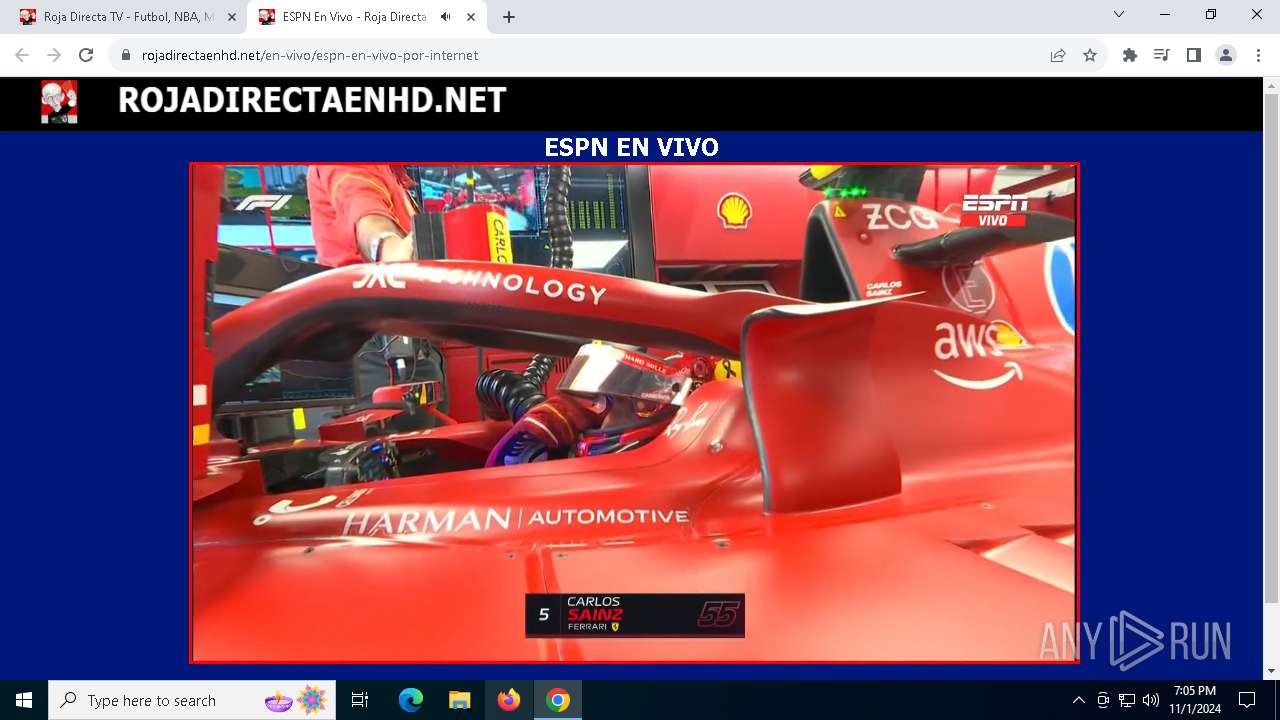The image size is (1280, 720).
Task: Bookmark this page with star icon
Action: pos(1090,55)
